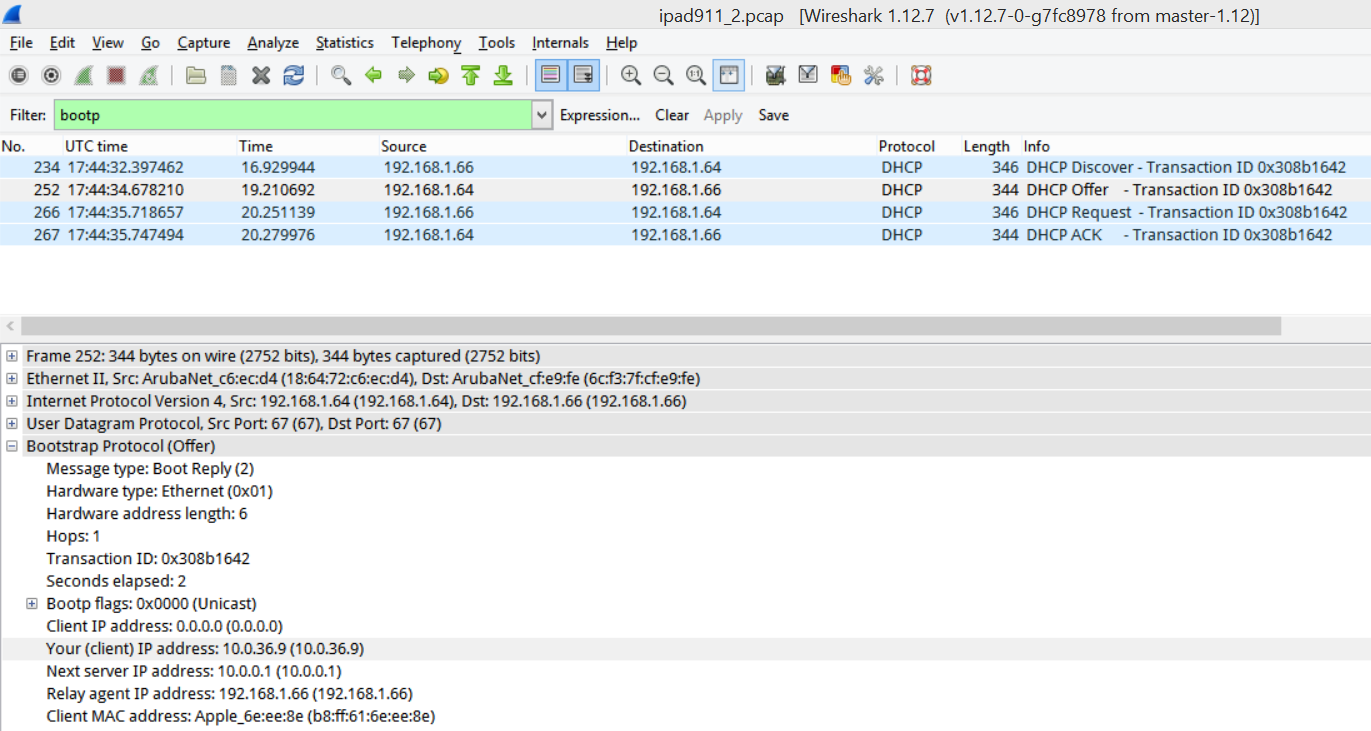1371x731 pixels.
Task: Expand the Frame 252 tree node
Action: (12, 356)
